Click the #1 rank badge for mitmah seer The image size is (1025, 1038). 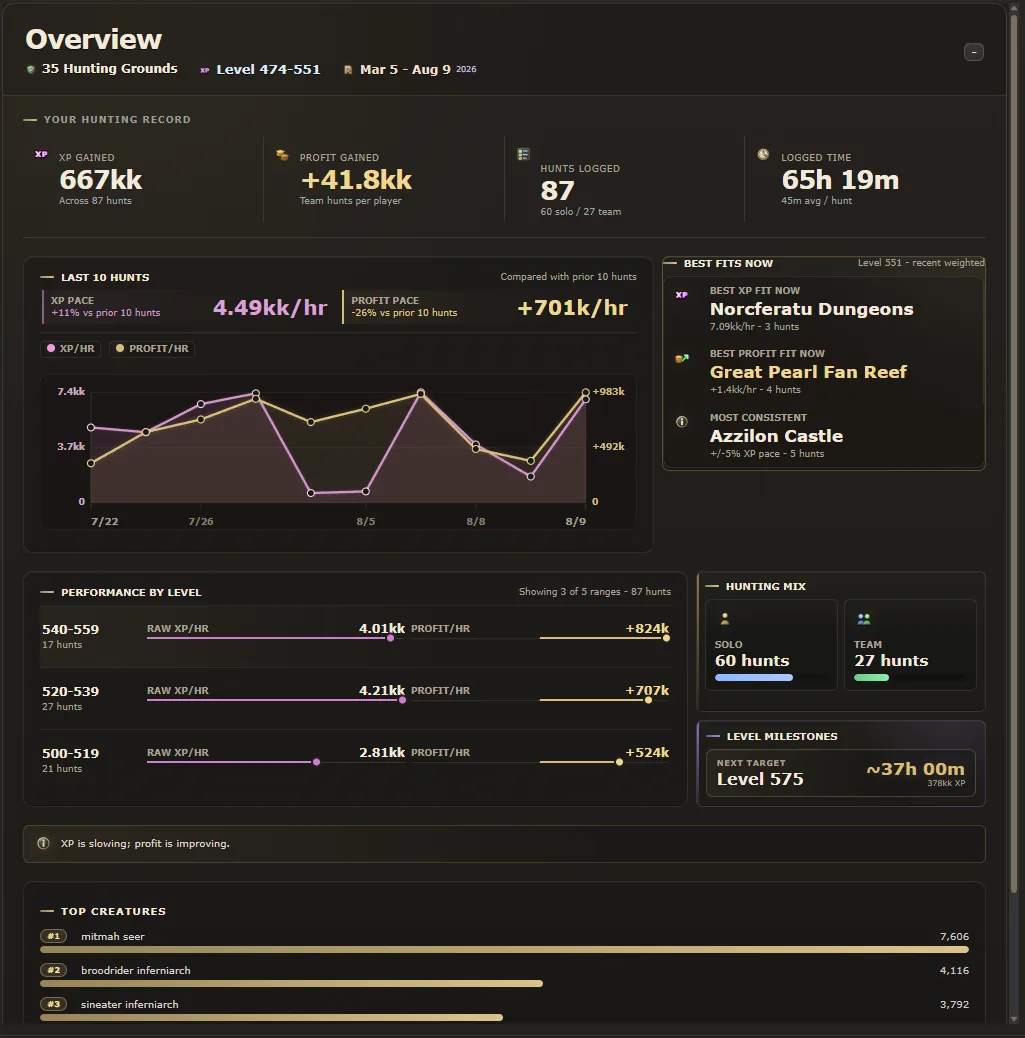point(54,936)
